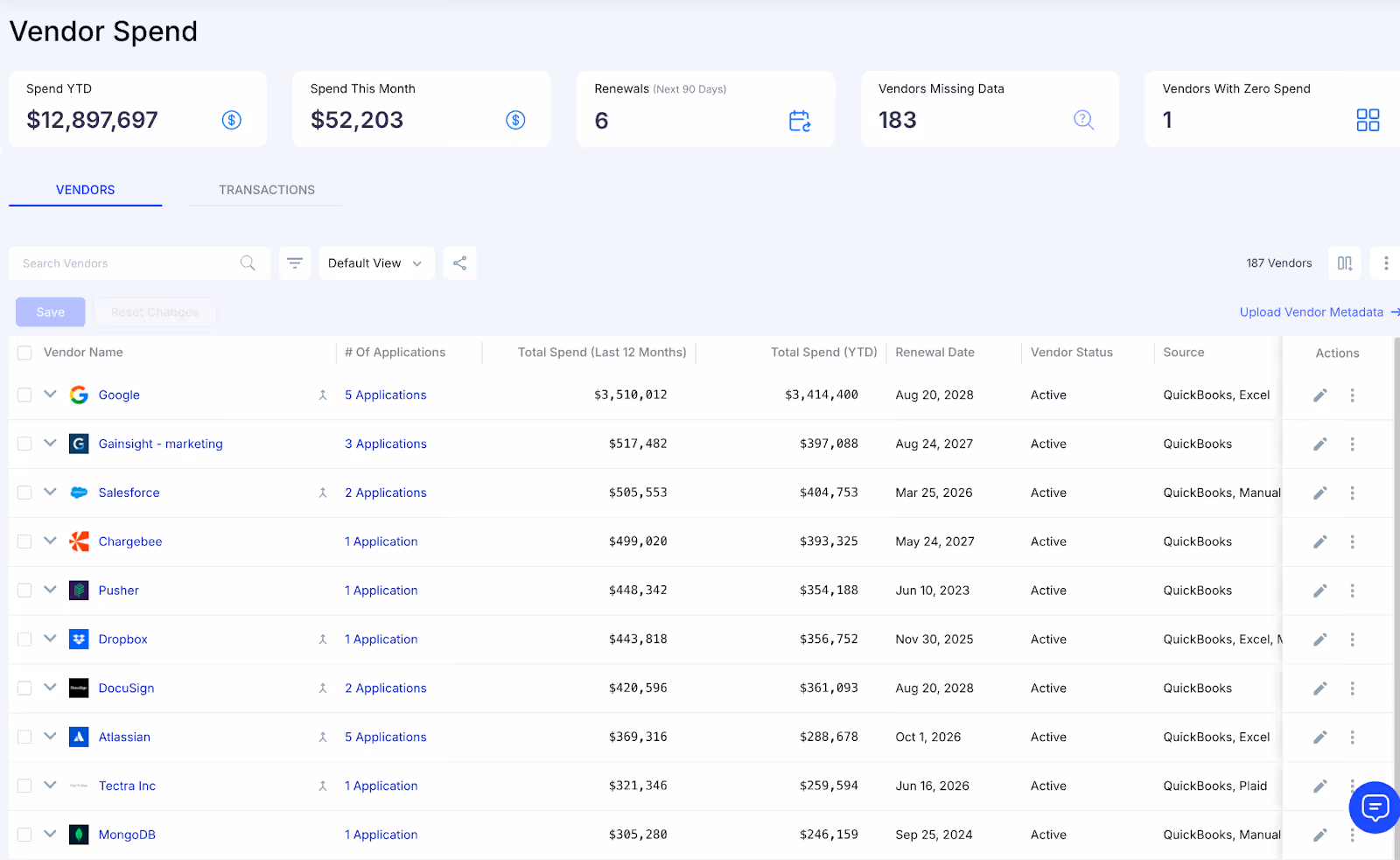
Task: Click the dollar icon in Spend YTD card
Action: (x=232, y=120)
